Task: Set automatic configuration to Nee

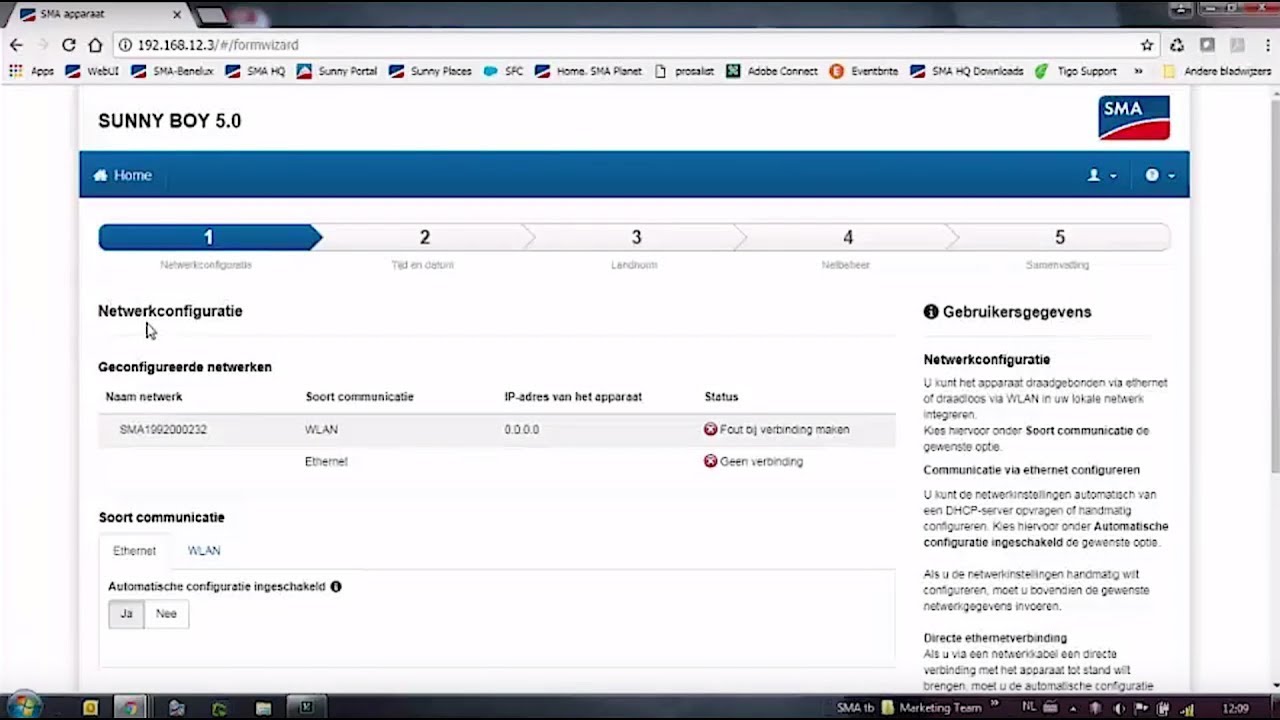Action: click(166, 614)
